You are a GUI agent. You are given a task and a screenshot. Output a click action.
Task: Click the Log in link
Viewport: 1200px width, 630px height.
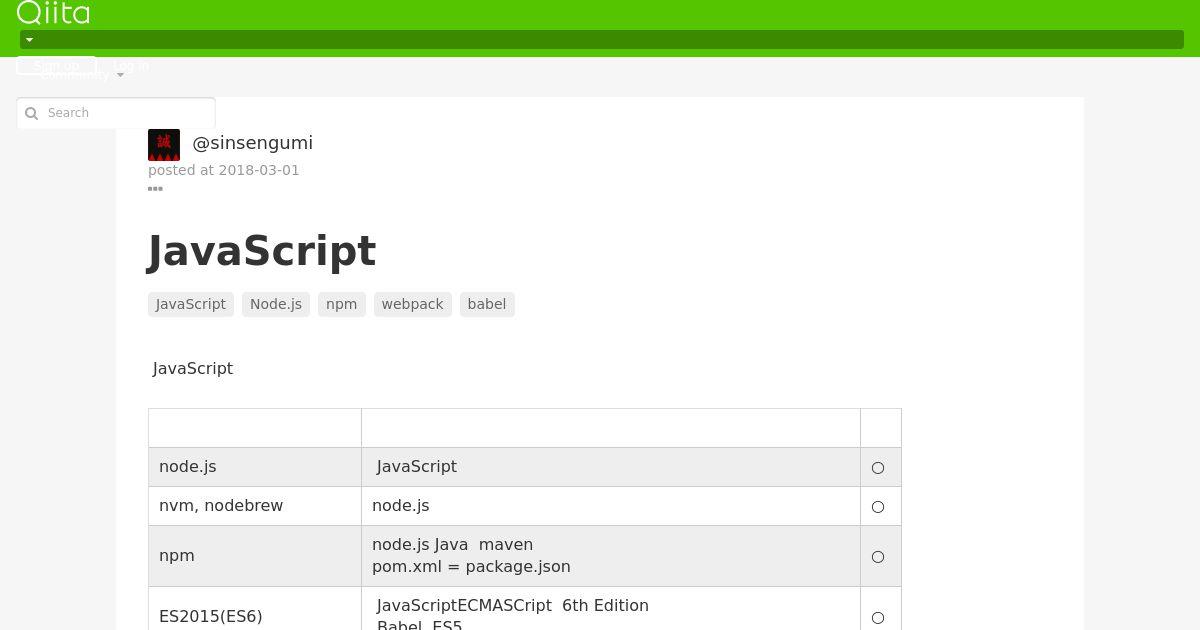point(131,66)
